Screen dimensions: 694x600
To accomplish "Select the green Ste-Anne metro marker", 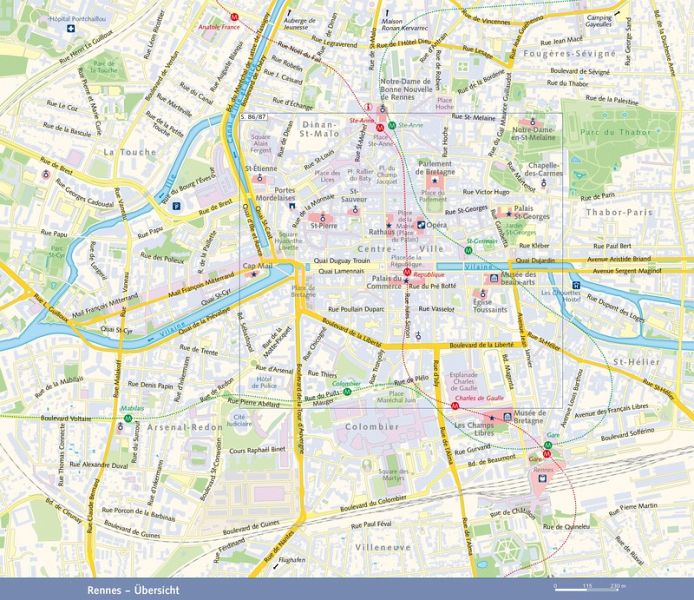I will pos(392,126).
